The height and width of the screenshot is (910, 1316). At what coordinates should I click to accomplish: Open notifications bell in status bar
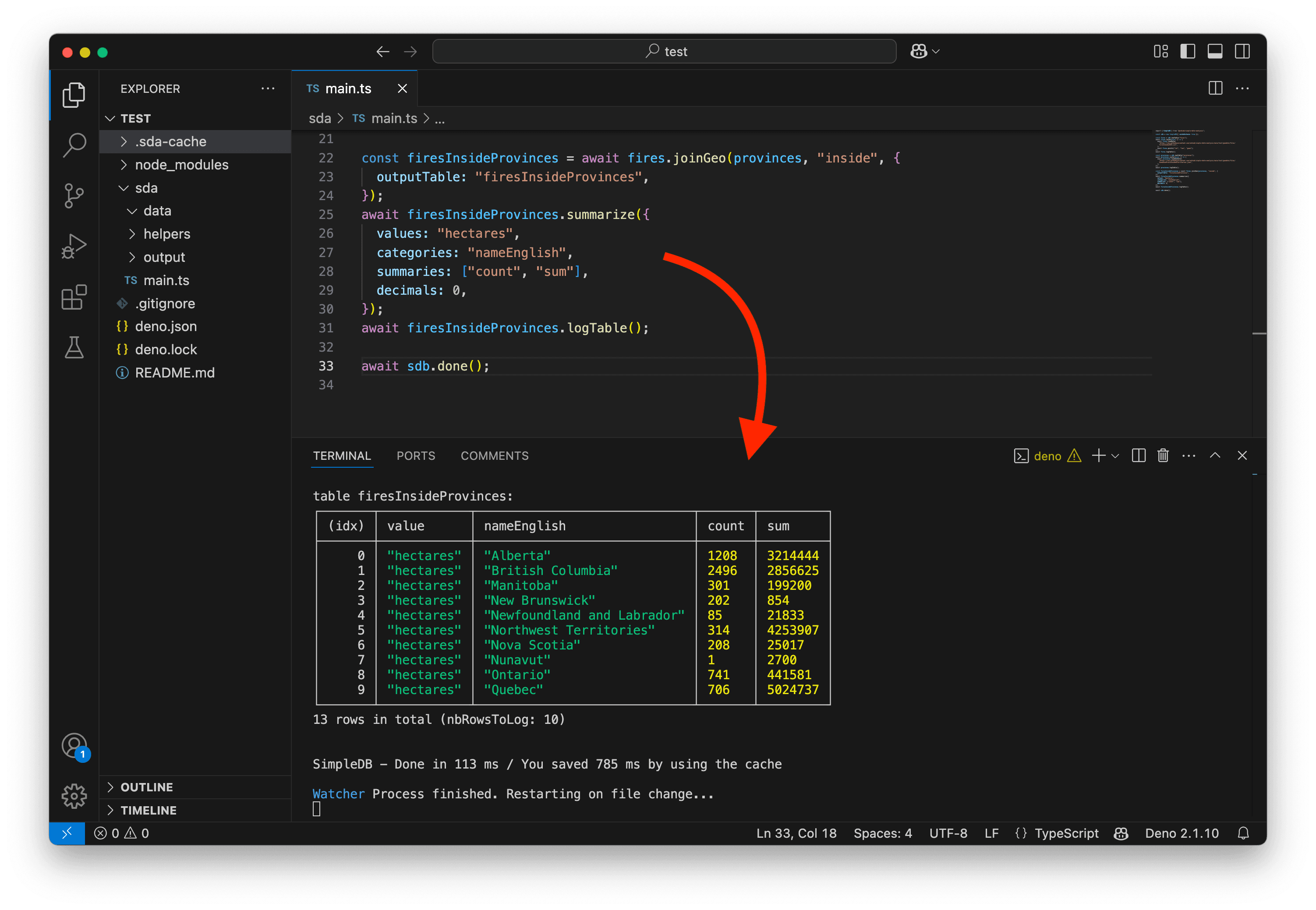coord(1244,833)
